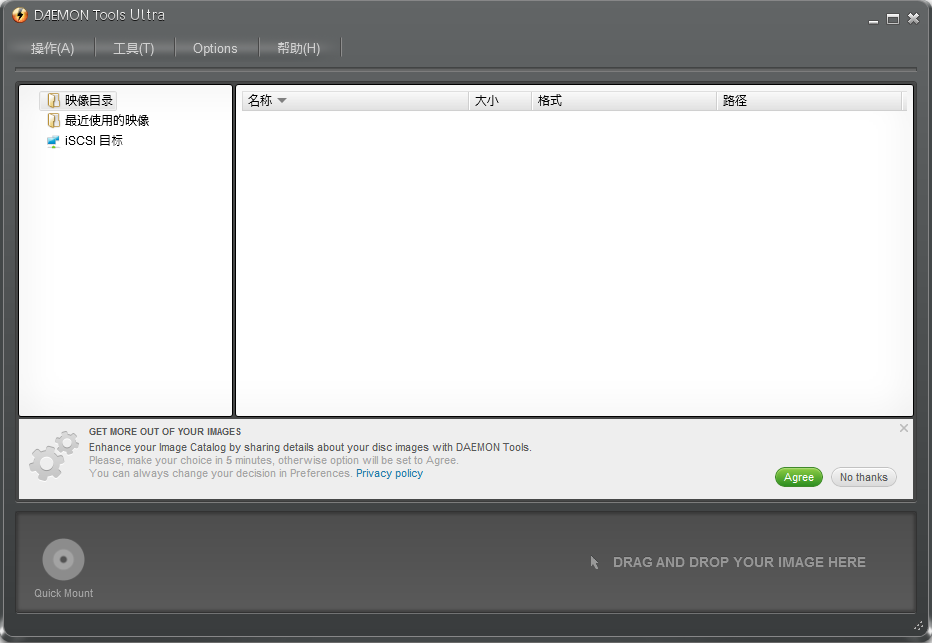The image size is (932, 643).
Task: Select iSCSI 目标 in the tree
Action: [94, 141]
